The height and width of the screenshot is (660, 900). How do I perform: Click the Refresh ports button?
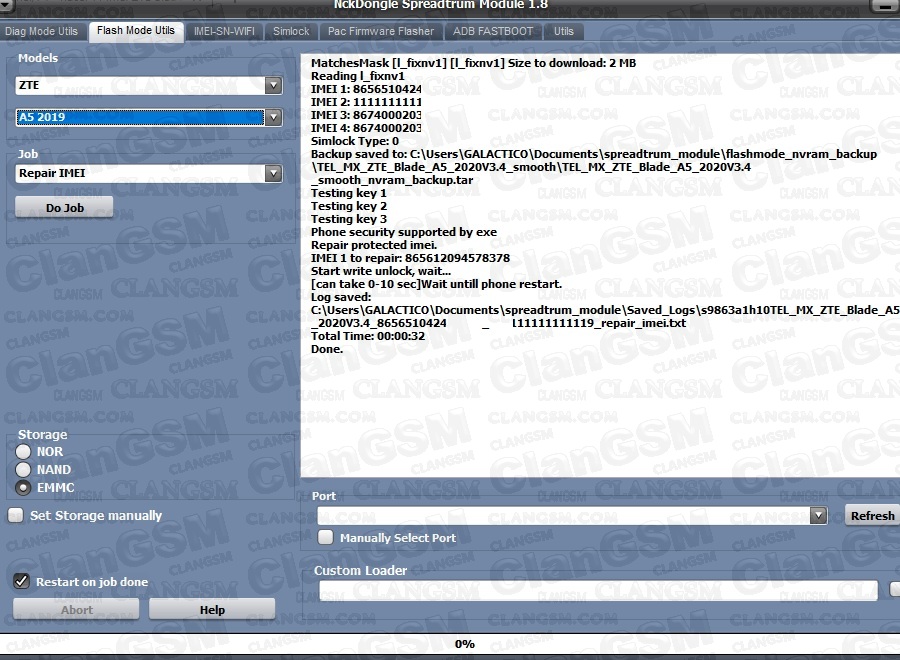872,515
